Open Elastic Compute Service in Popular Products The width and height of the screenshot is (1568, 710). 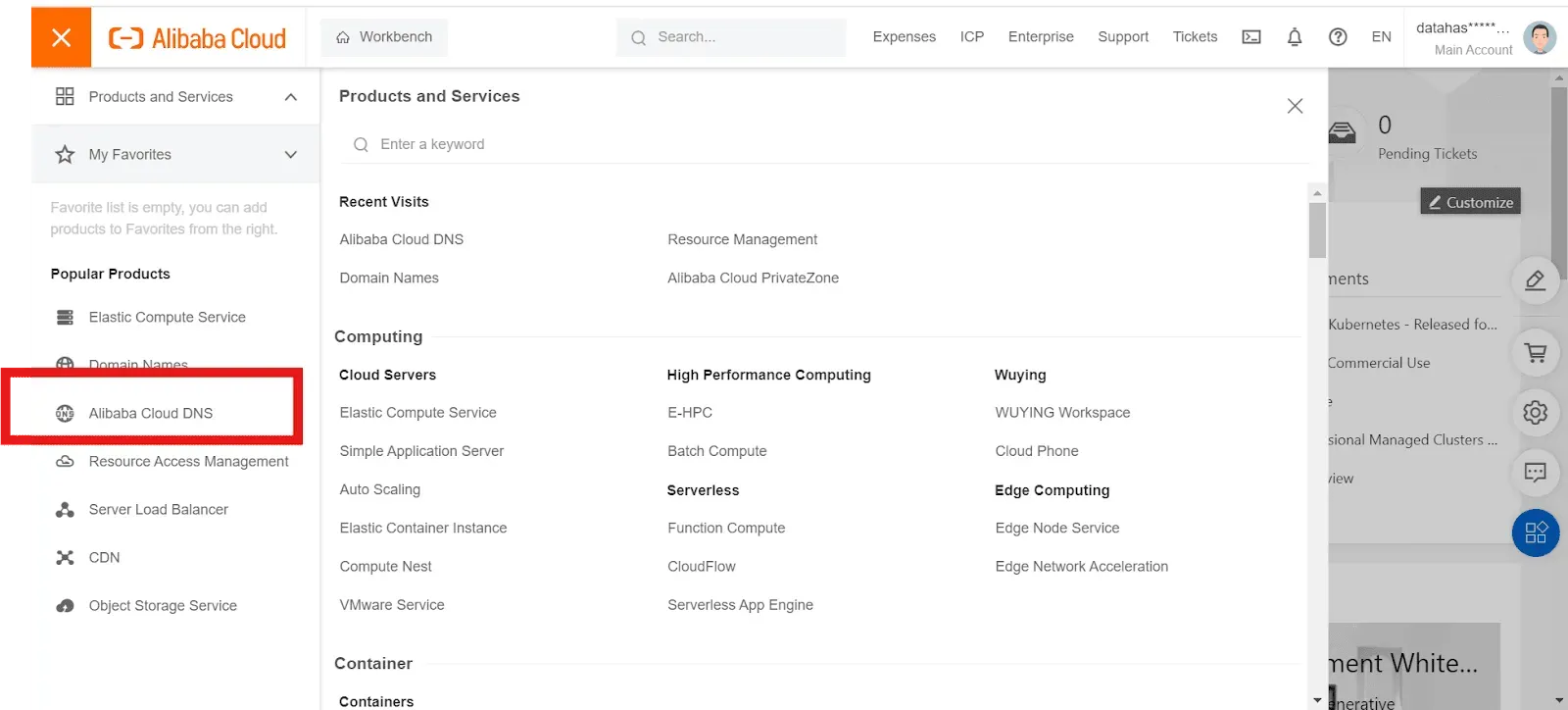pos(168,318)
